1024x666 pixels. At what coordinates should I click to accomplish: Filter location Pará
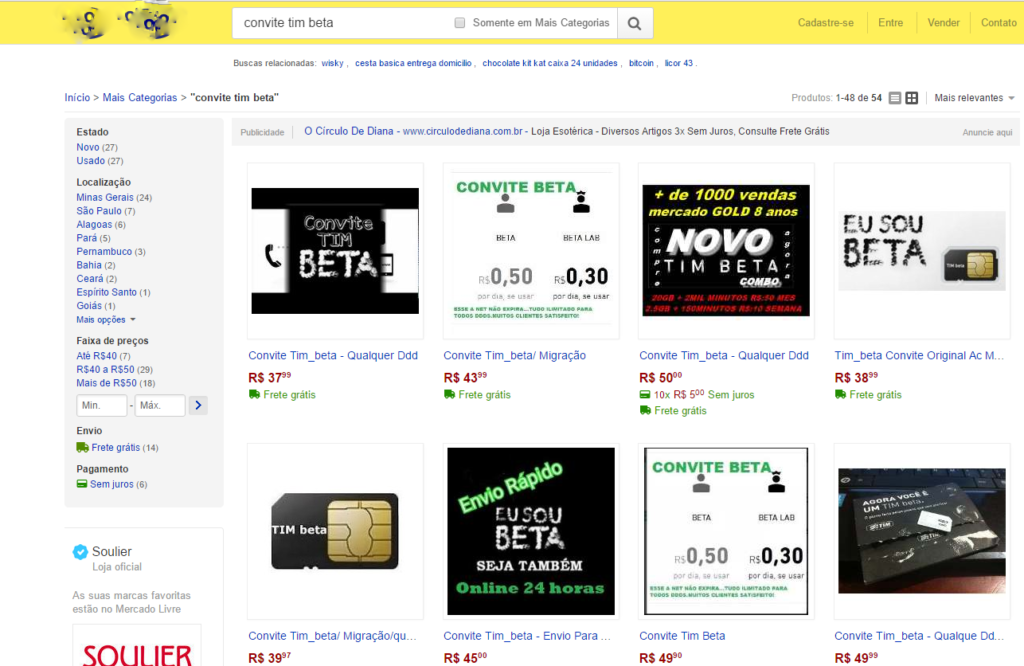[86, 238]
